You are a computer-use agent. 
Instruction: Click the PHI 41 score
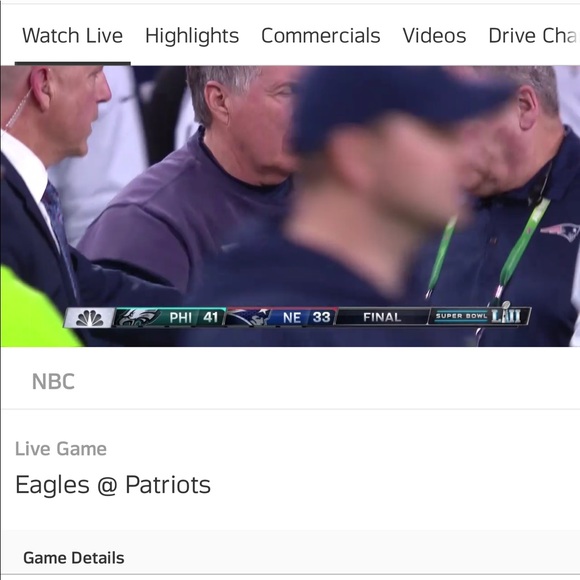(x=193, y=317)
